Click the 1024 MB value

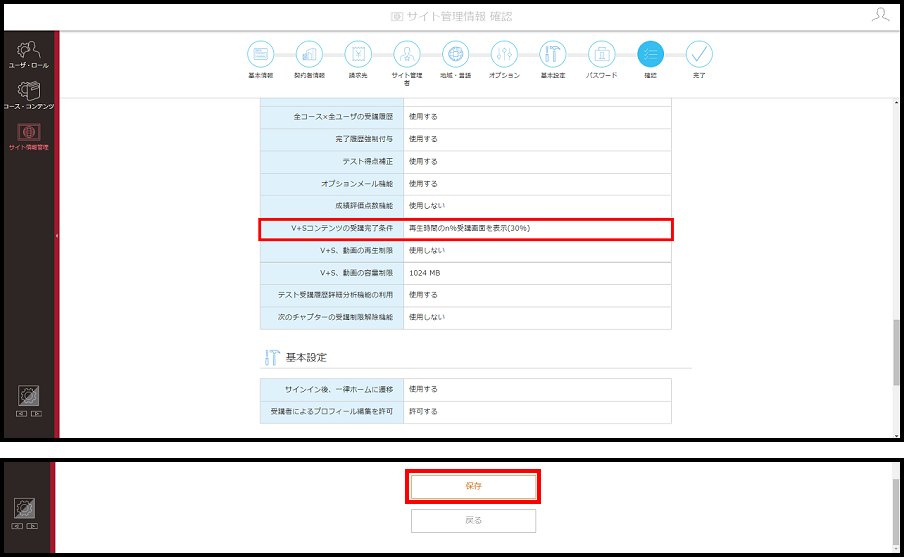click(x=425, y=273)
